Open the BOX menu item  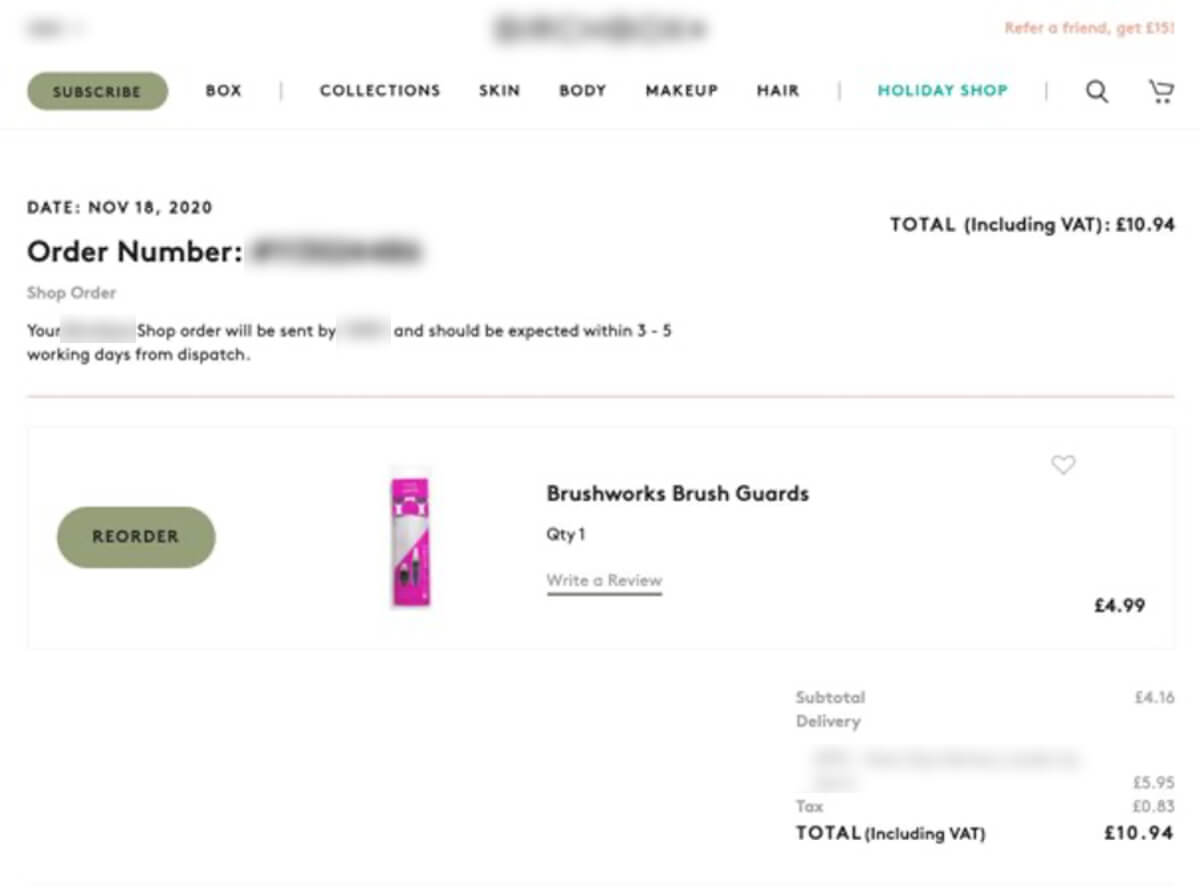tap(223, 90)
